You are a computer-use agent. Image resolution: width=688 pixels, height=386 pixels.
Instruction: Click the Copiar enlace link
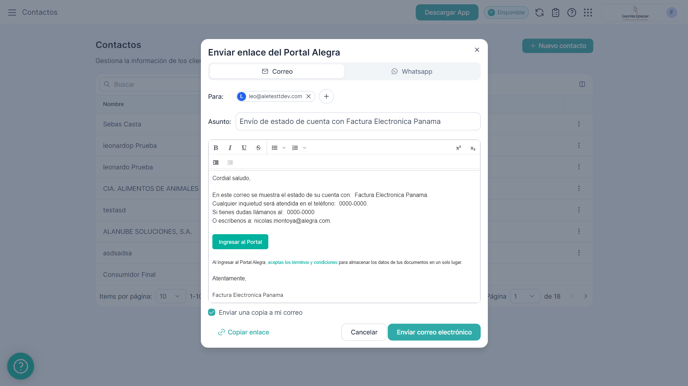click(x=244, y=332)
